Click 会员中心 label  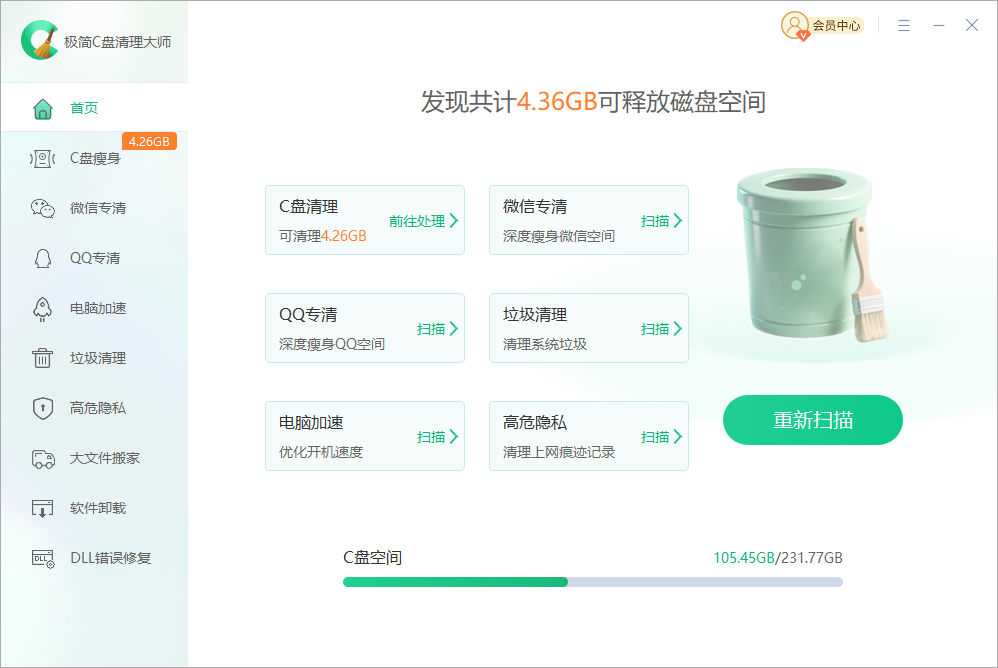pyautogui.click(x=836, y=25)
